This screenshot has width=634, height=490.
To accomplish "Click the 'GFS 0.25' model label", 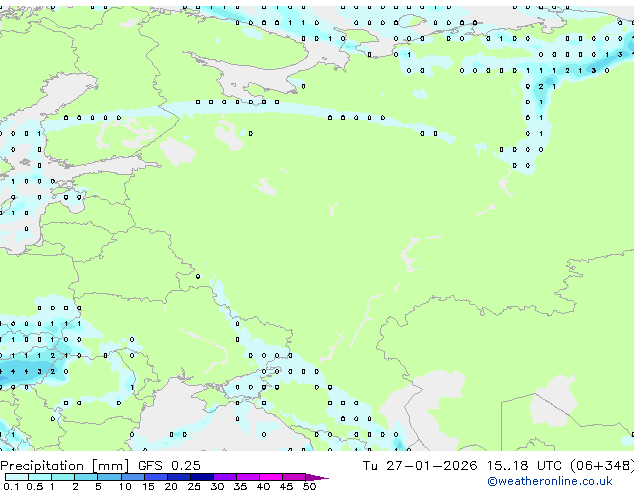I will pyautogui.click(x=169, y=466).
